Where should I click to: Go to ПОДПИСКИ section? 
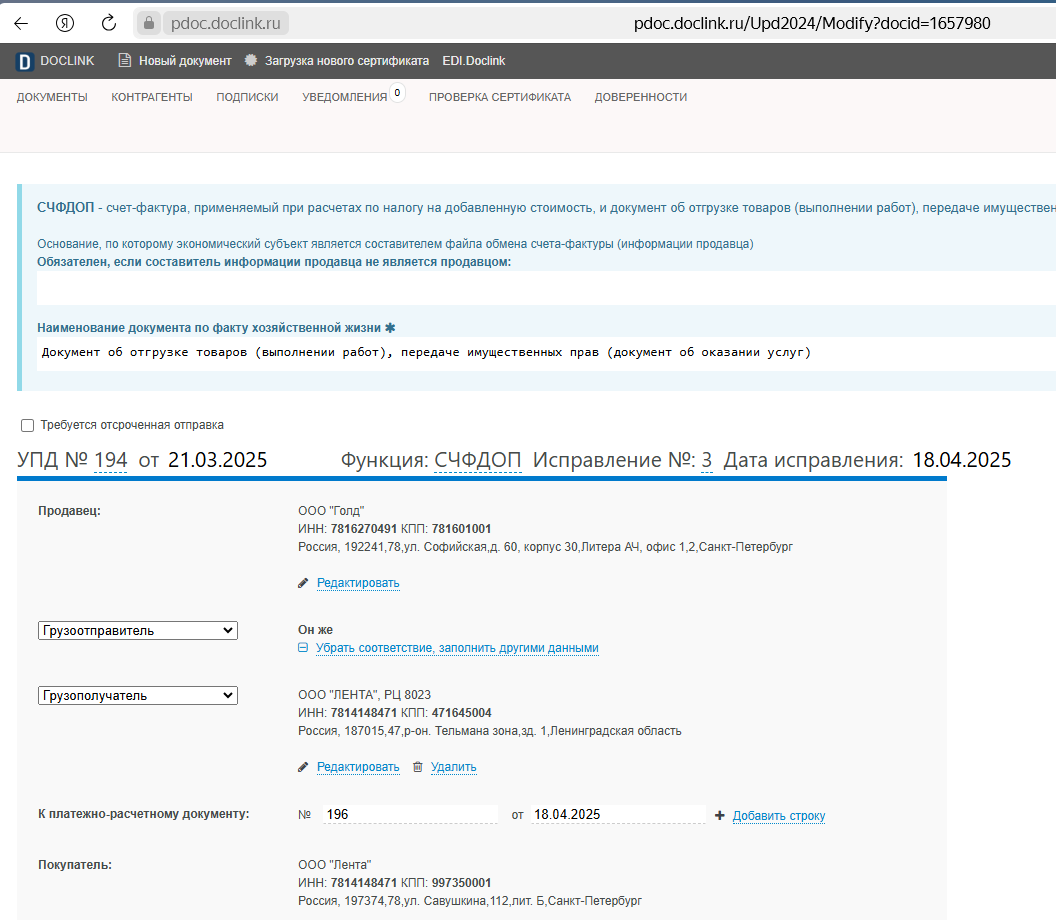[x=247, y=97]
